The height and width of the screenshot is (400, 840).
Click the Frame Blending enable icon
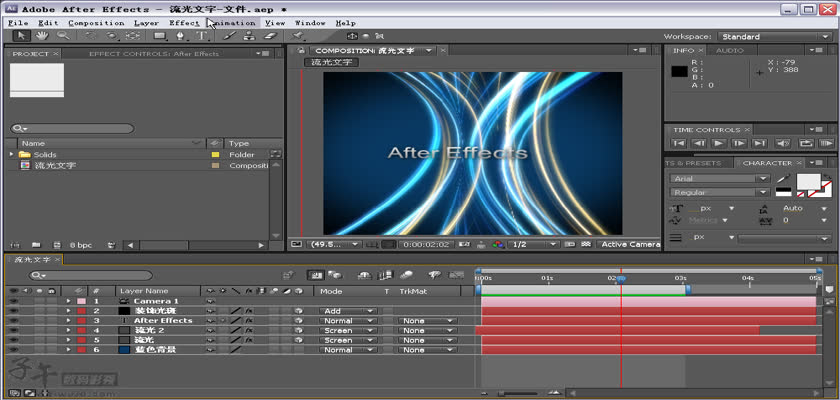point(385,275)
